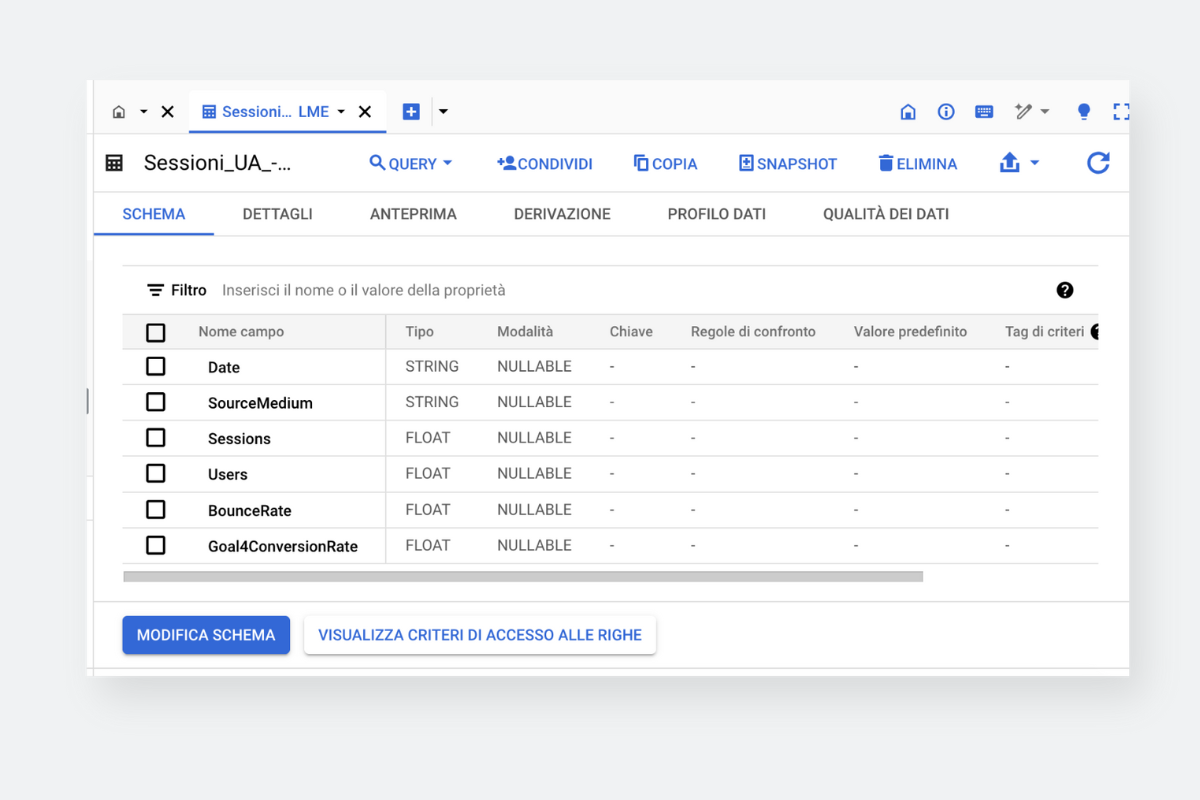This screenshot has width=1200, height=800.
Task: Click the horizontal scrollbar under the schema table
Action: pos(523,576)
